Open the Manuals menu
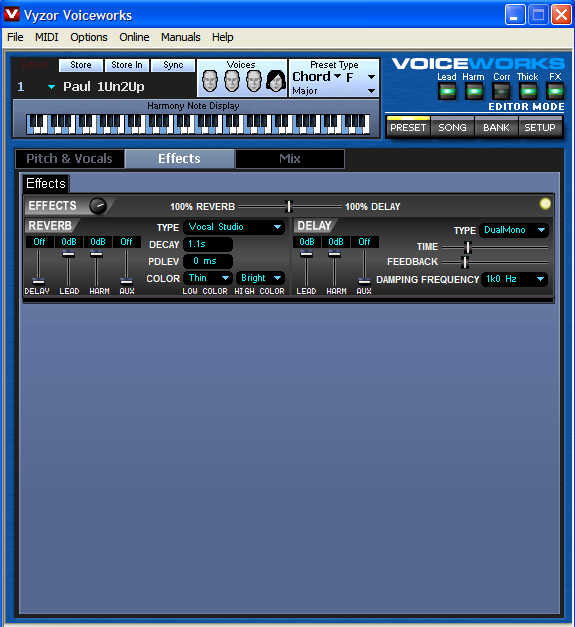 (x=181, y=37)
